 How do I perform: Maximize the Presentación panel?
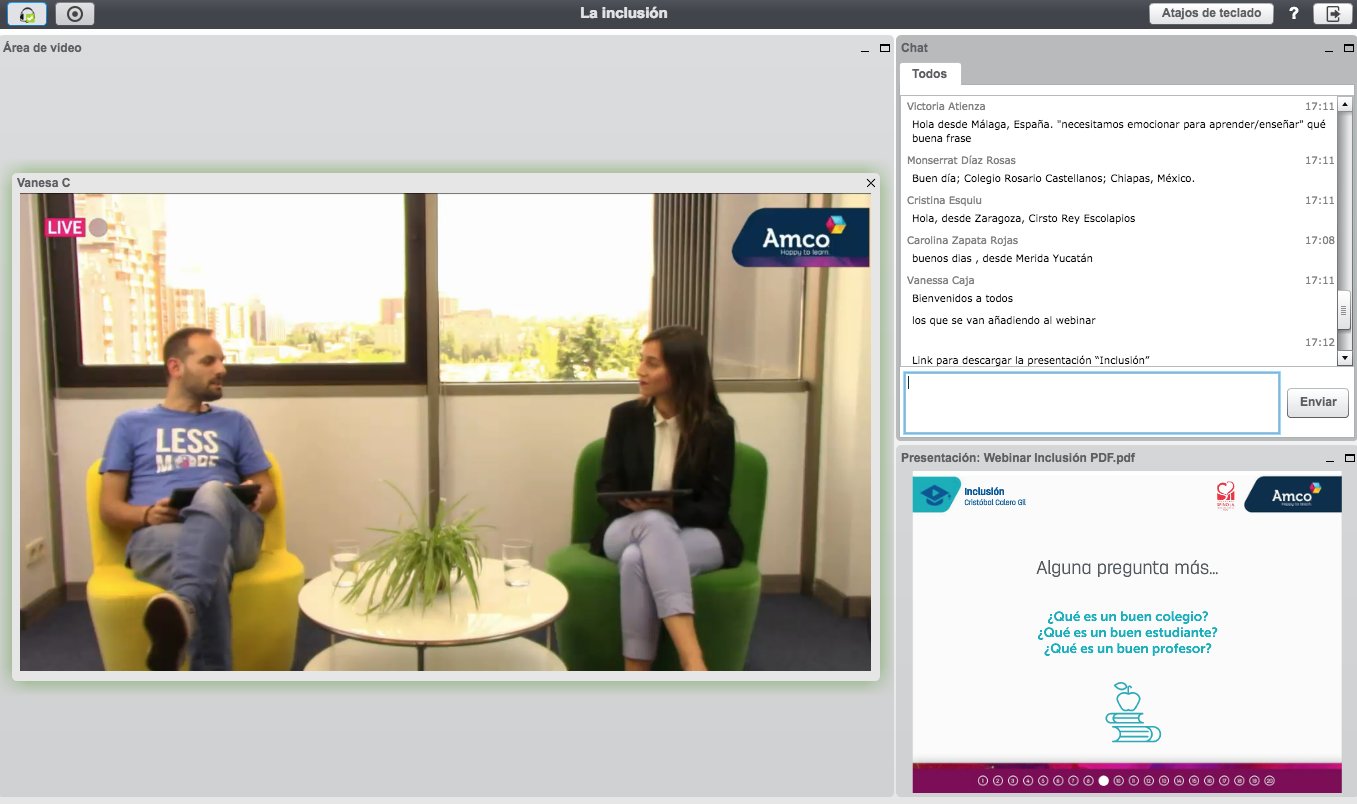pyautogui.click(x=1345, y=458)
